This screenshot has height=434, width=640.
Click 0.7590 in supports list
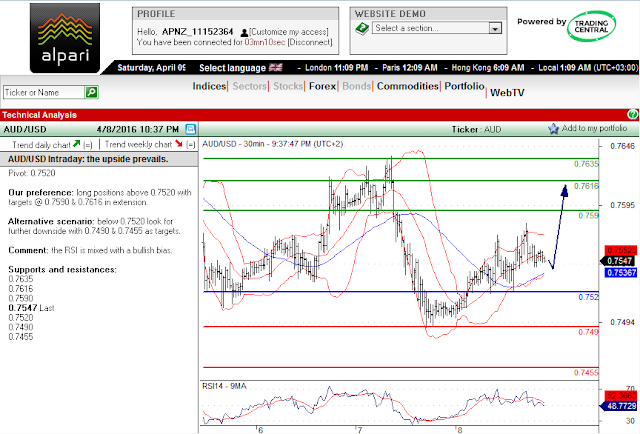point(21,298)
